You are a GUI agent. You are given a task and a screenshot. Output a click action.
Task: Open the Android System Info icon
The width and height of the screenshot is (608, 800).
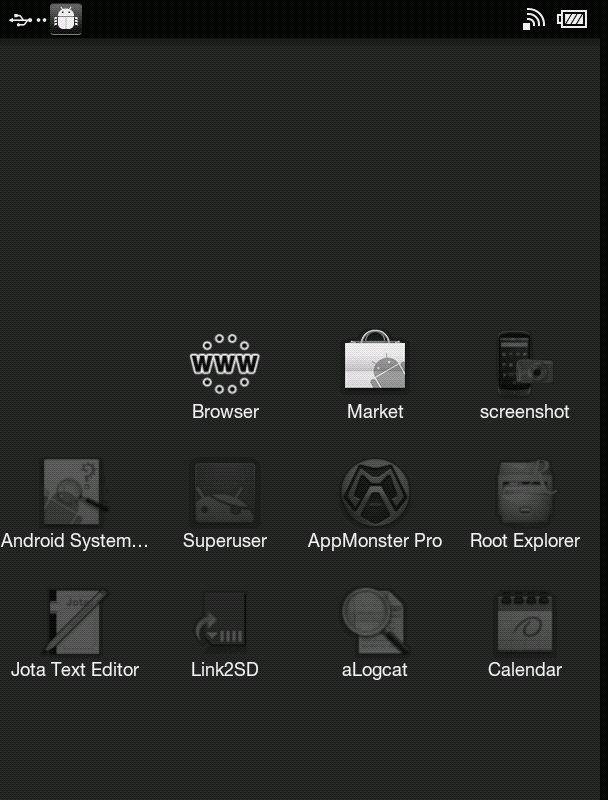(73, 492)
